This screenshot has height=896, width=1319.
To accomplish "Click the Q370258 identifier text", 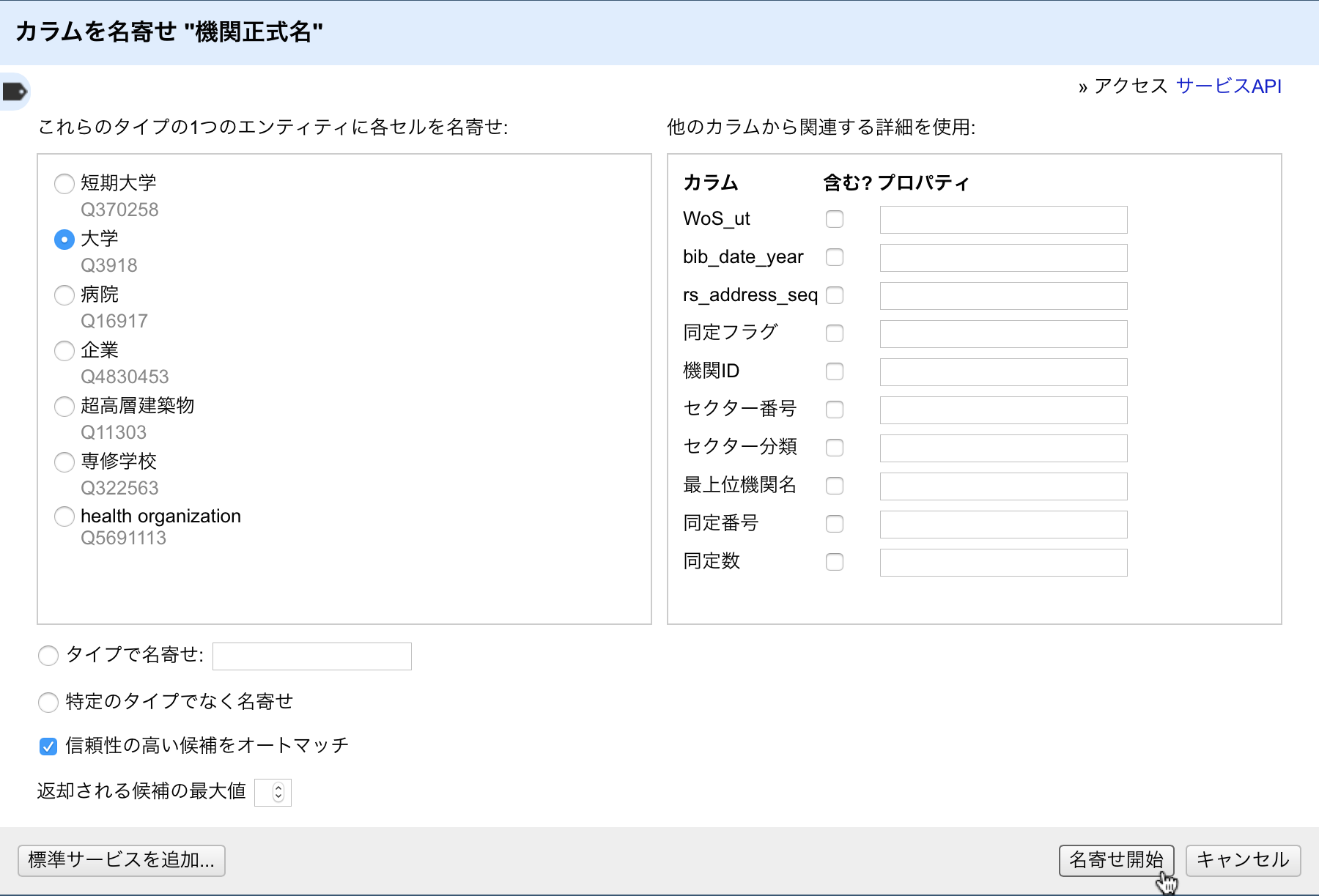I will pos(119,210).
